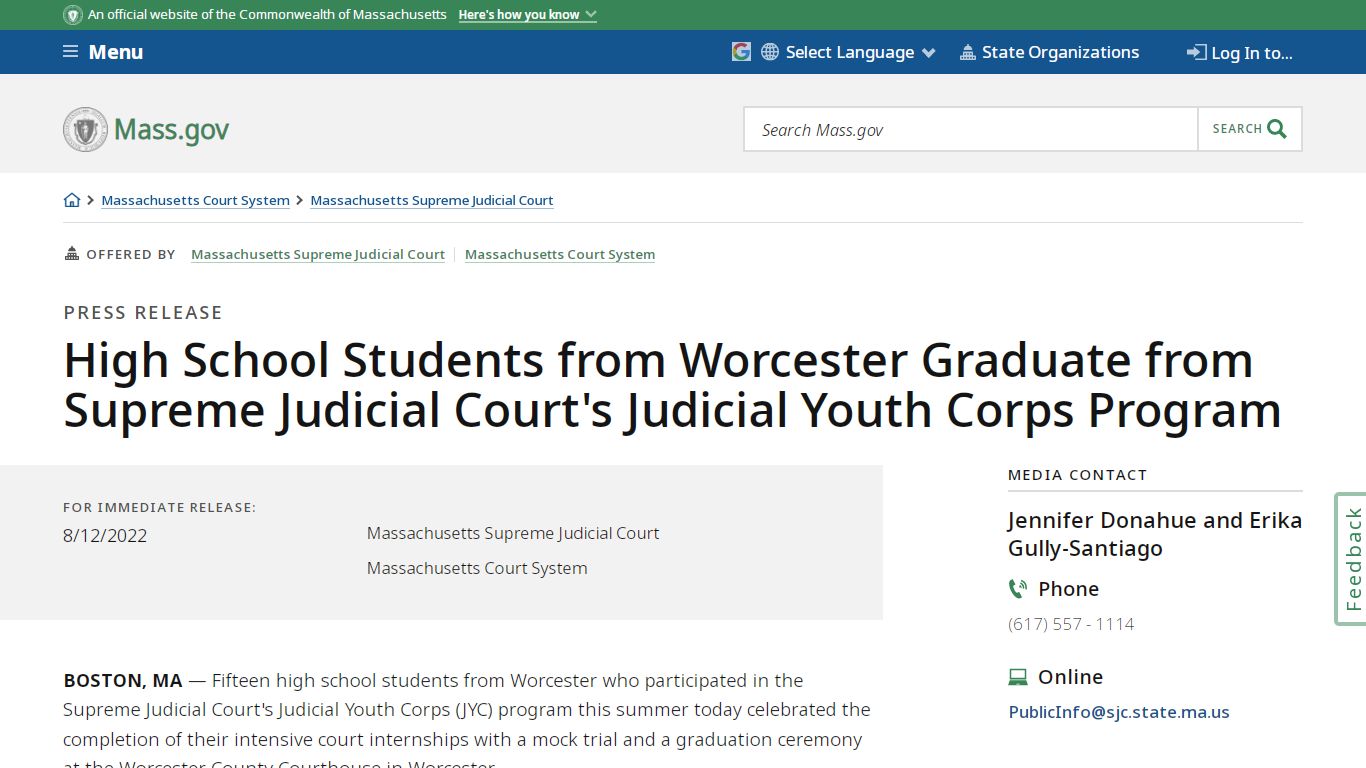
Task: Go to home via breadcrumb house icon
Action: pyautogui.click(x=72, y=200)
